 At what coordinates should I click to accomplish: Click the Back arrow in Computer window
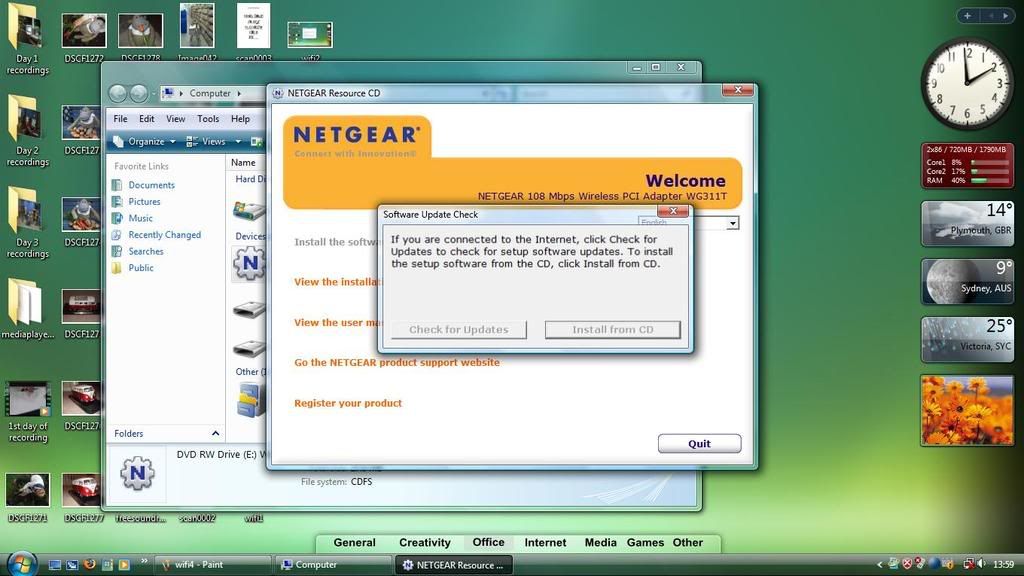(x=118, y=93)
